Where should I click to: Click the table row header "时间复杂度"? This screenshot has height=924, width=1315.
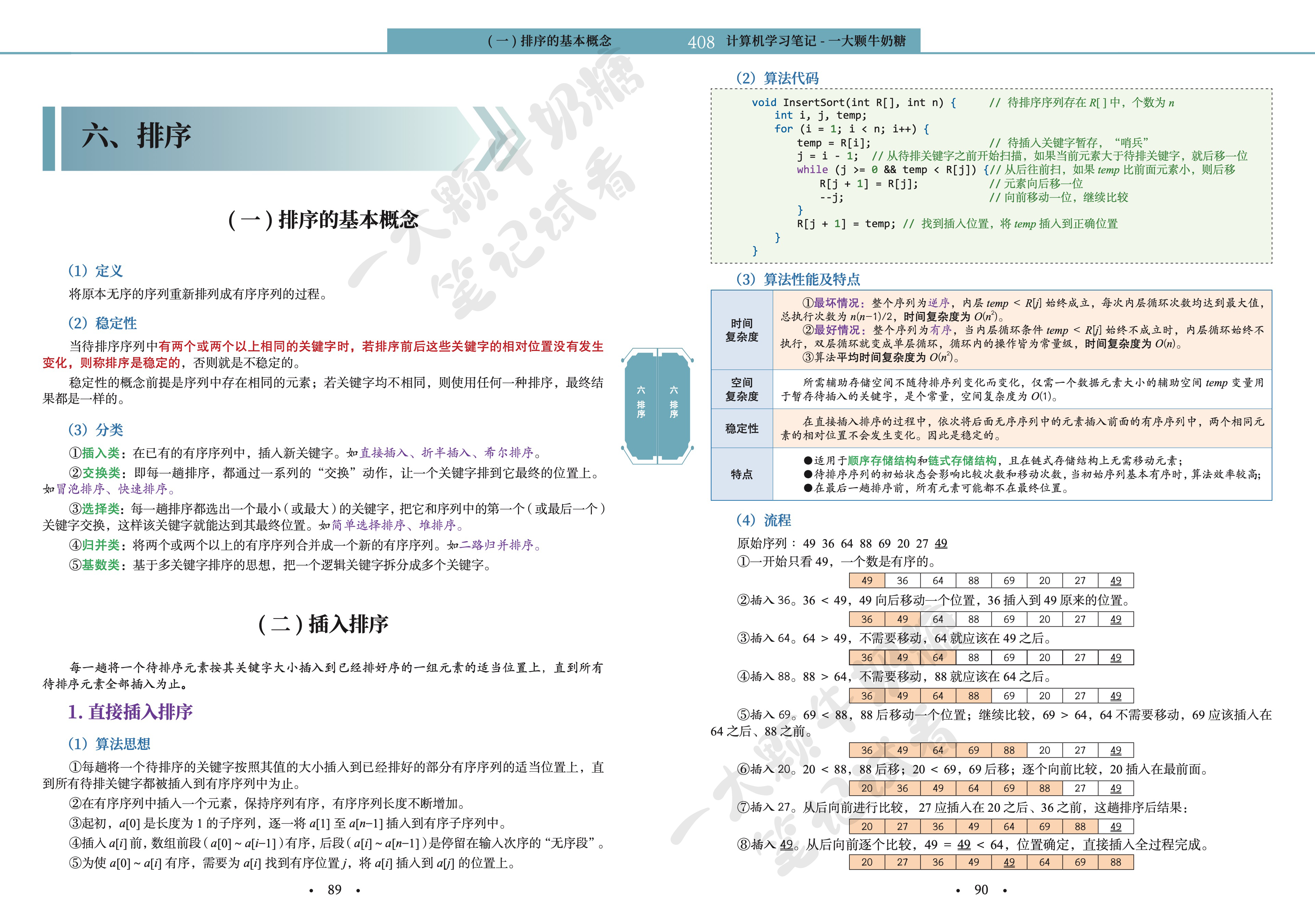coord(742,330)
